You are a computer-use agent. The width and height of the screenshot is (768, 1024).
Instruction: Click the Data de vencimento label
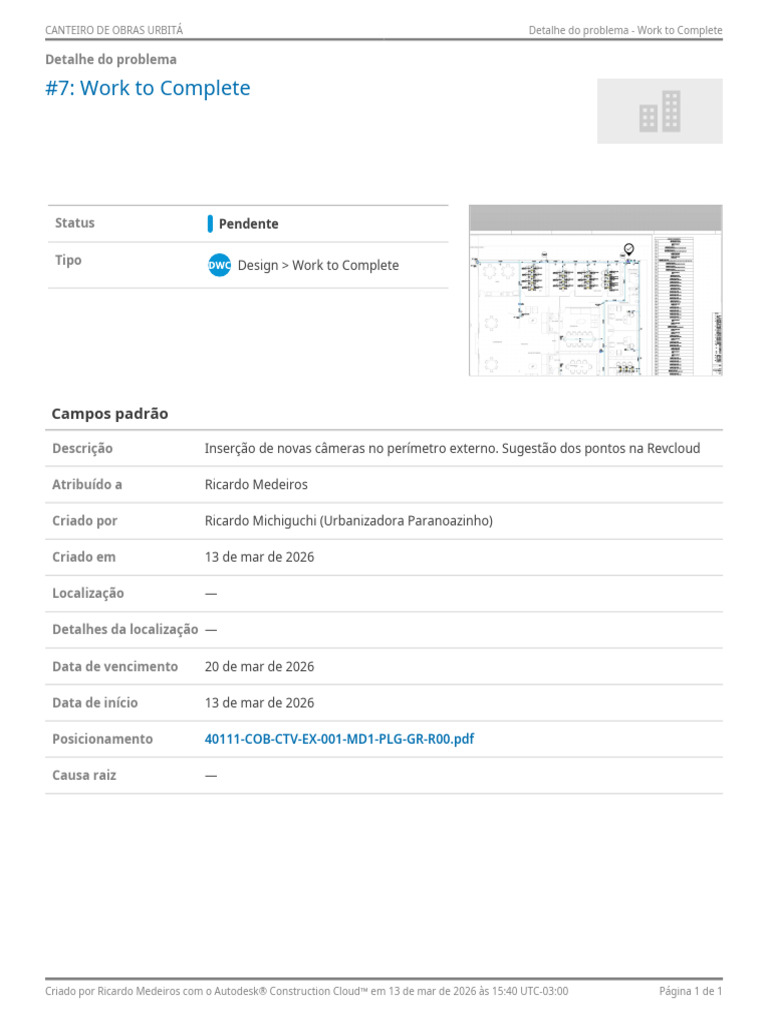pos(115,666)
